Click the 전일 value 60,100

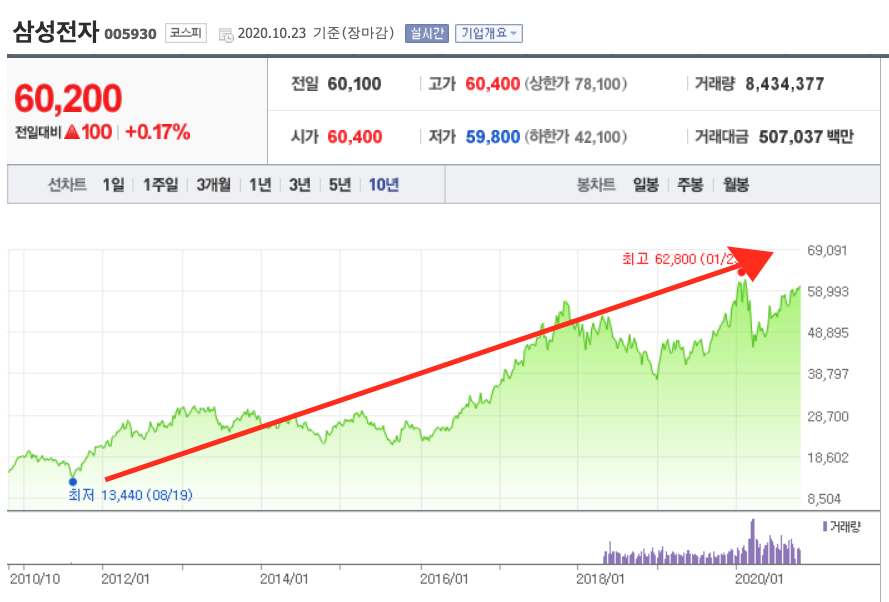tap(354, 84)
